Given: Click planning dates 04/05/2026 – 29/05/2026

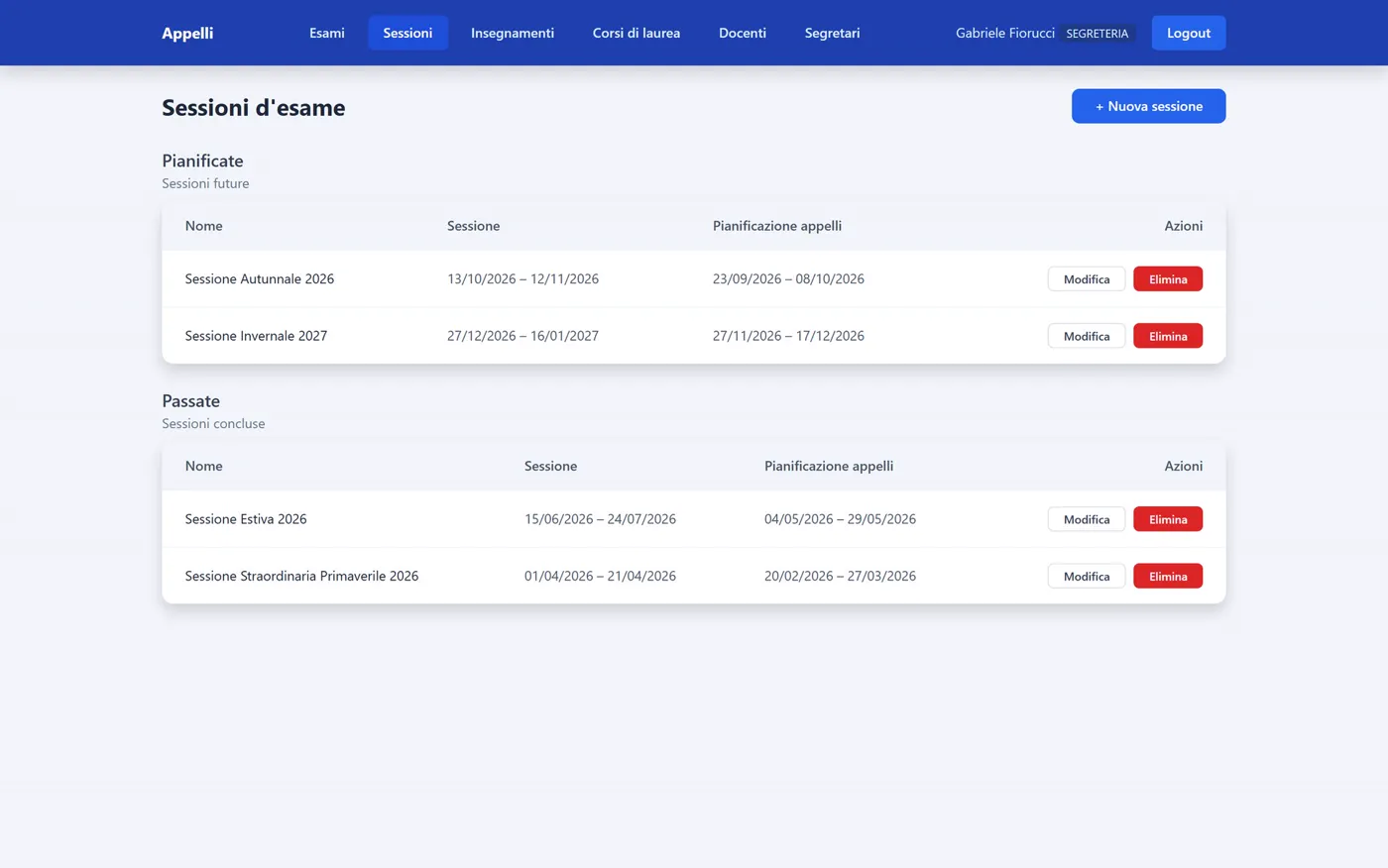Looking at the screenshot, I should point(840,519).
